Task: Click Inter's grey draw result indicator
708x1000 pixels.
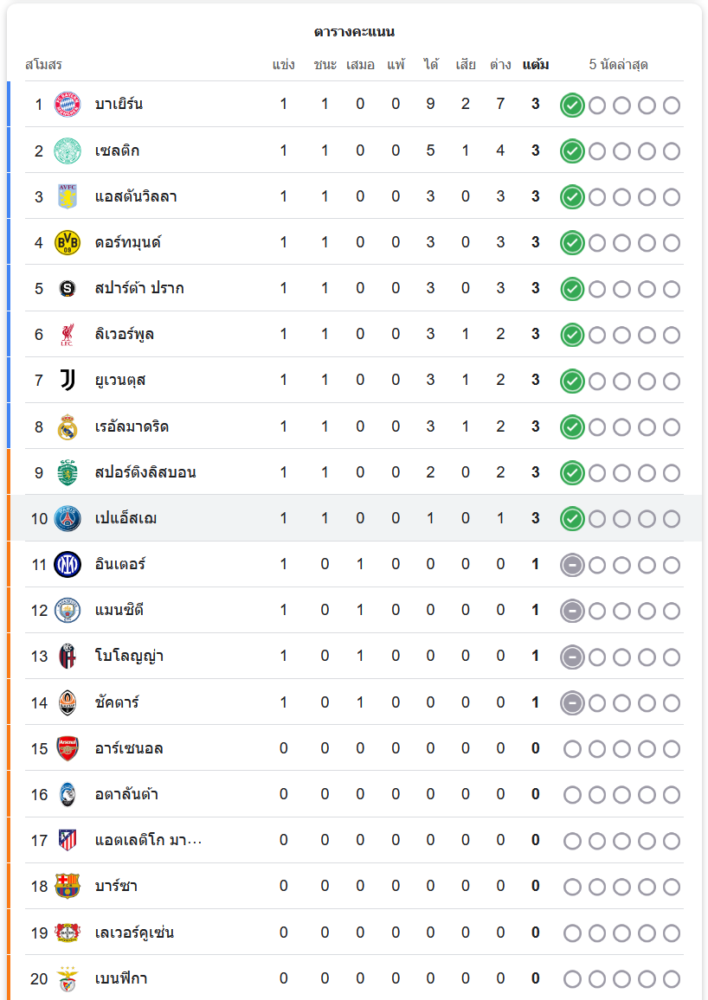Action: click(x=572, y=565)
